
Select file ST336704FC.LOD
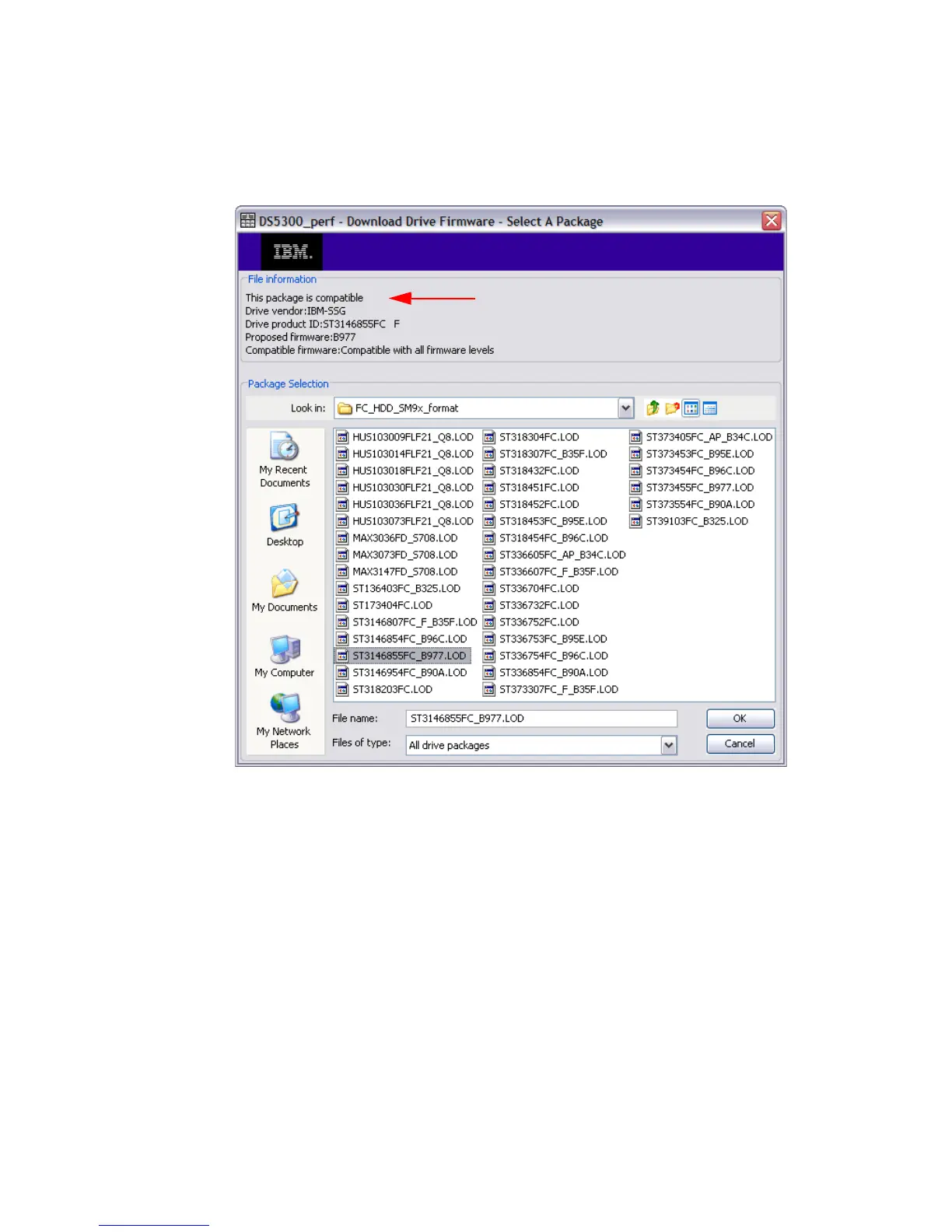click(x=531, y=589)
